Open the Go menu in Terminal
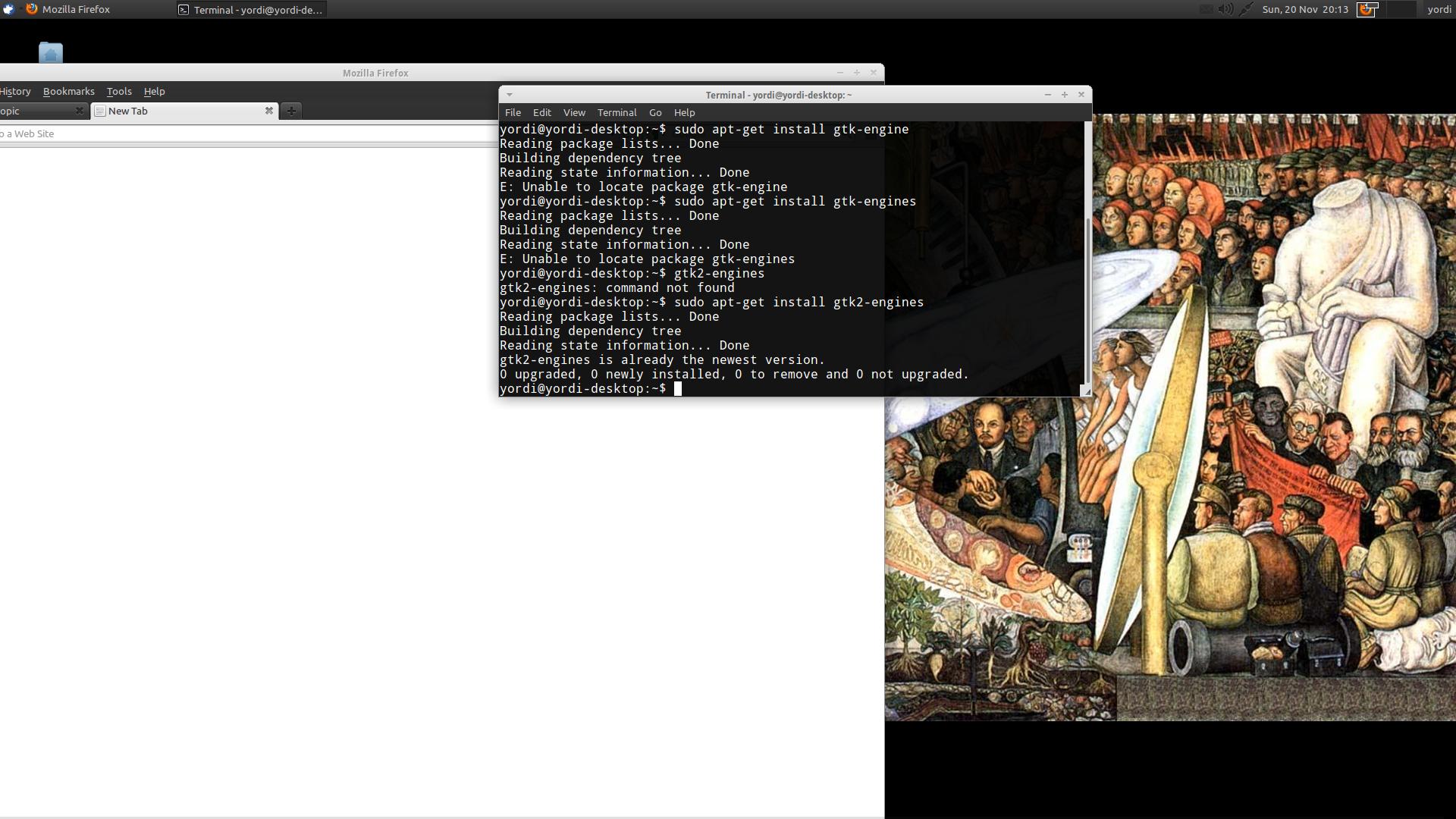Image resolution: width=1456 pixels, height=819 pixels. pyautogui.click(x=655, y=112)
